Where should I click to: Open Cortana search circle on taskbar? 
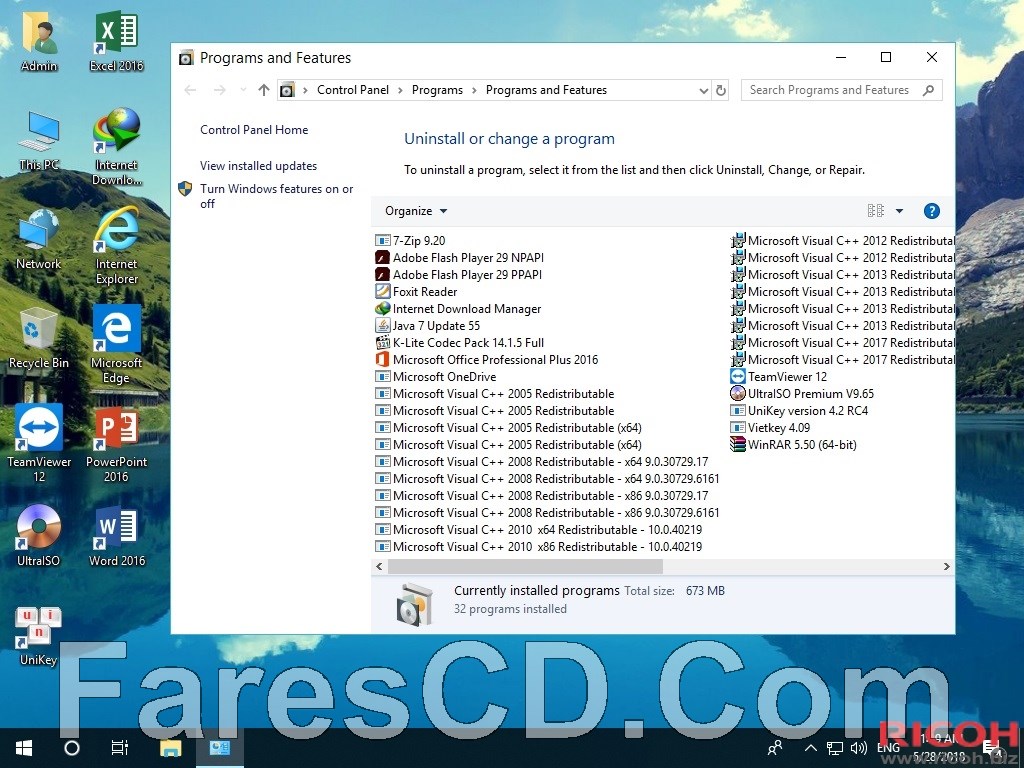coord(72,748)
